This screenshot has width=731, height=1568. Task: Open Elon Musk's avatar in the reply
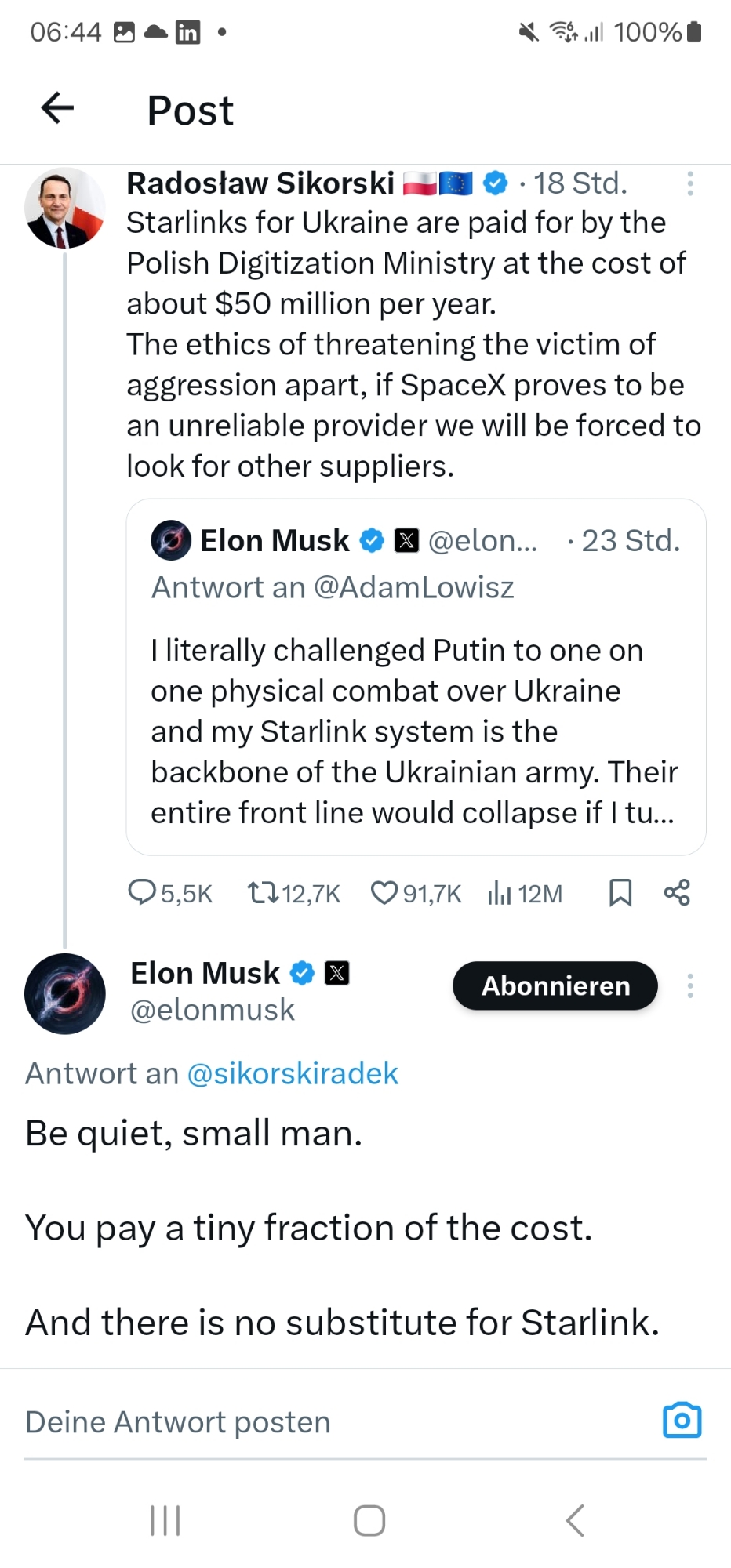pyautogui.click(x=64, y=993)
